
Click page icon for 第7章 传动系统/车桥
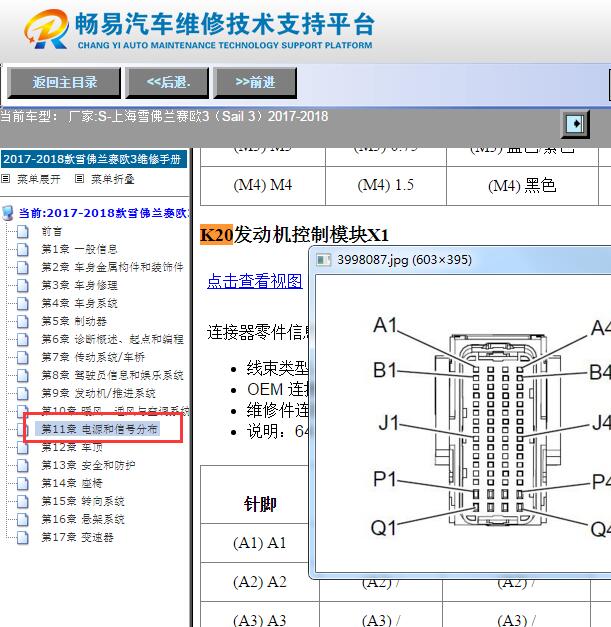[x=23, y=357]
